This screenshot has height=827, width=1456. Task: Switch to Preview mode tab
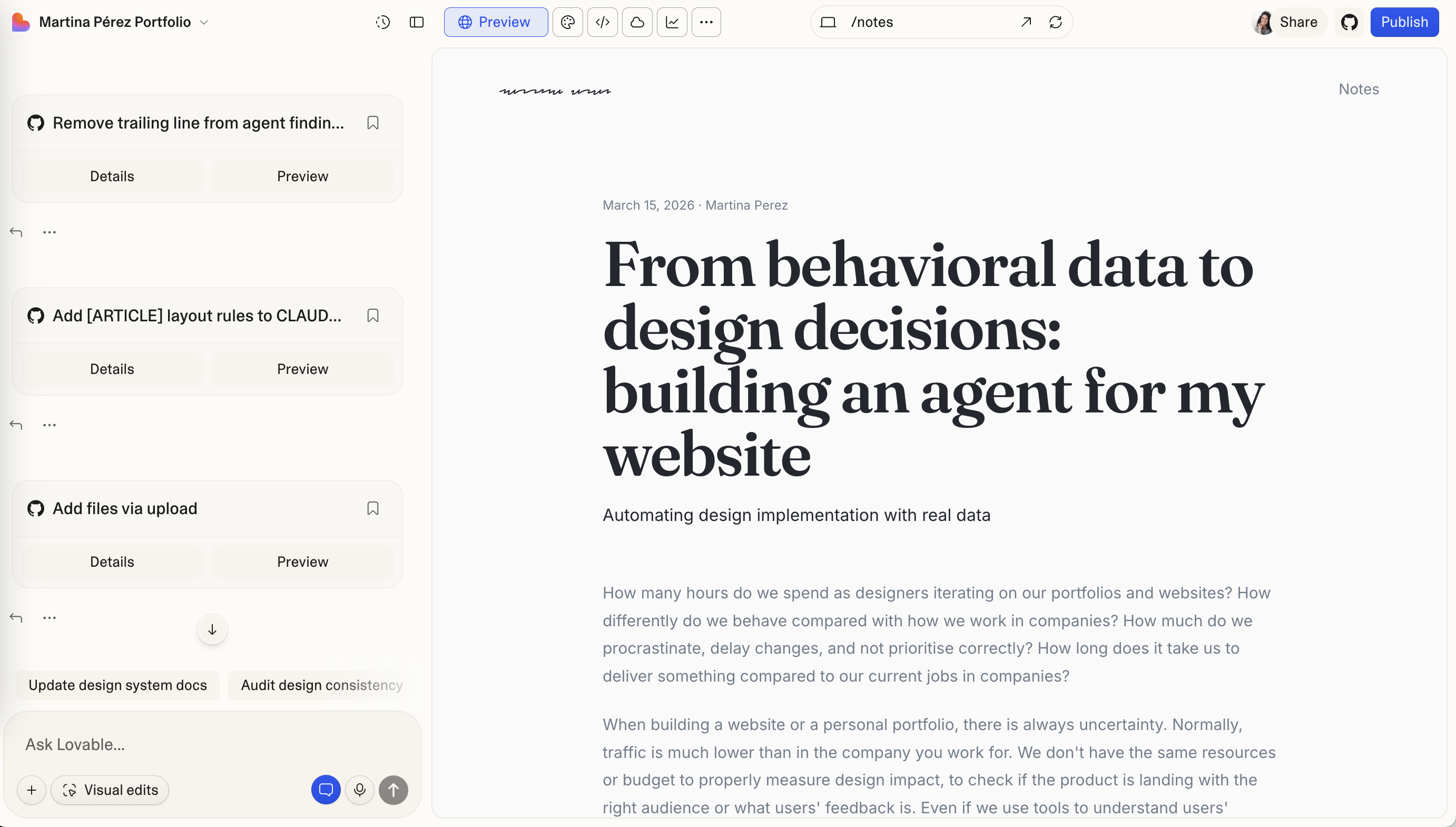click(x=496, y=22)
